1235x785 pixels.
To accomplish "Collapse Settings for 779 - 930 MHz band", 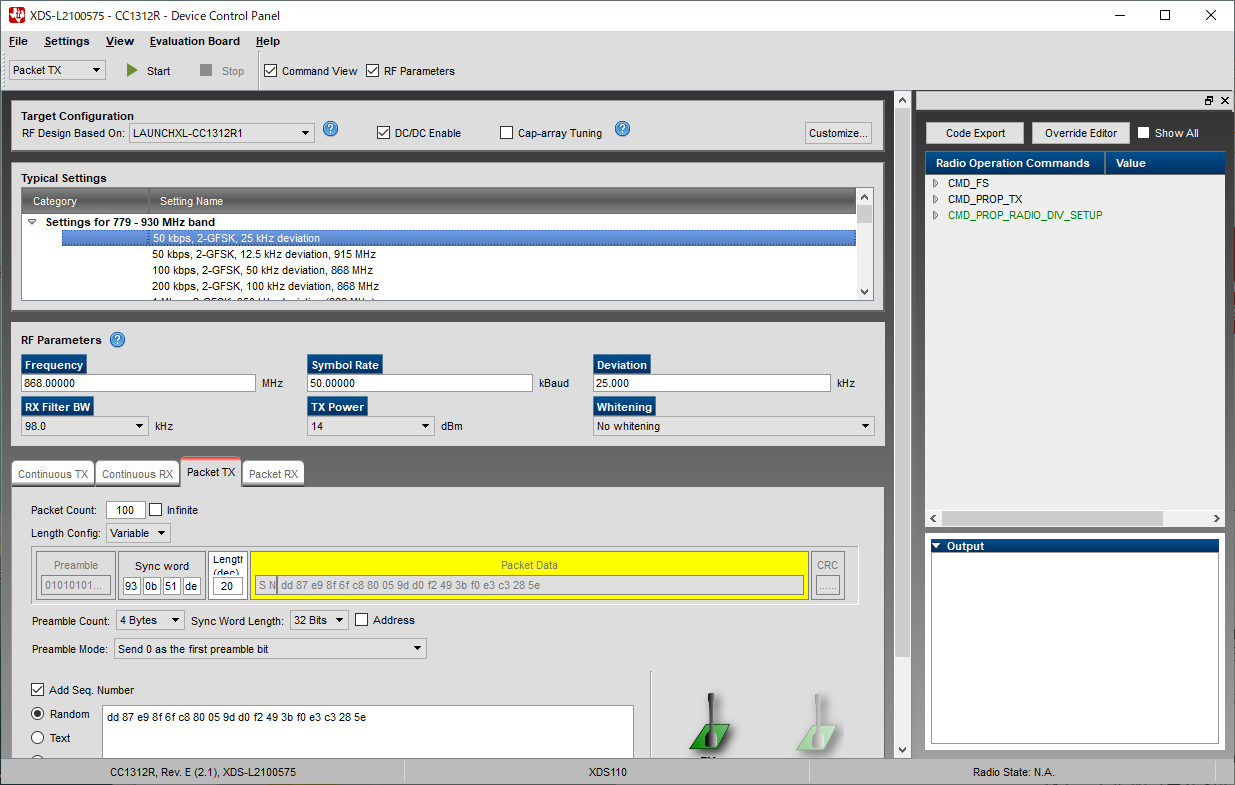I will pos(32,222).
